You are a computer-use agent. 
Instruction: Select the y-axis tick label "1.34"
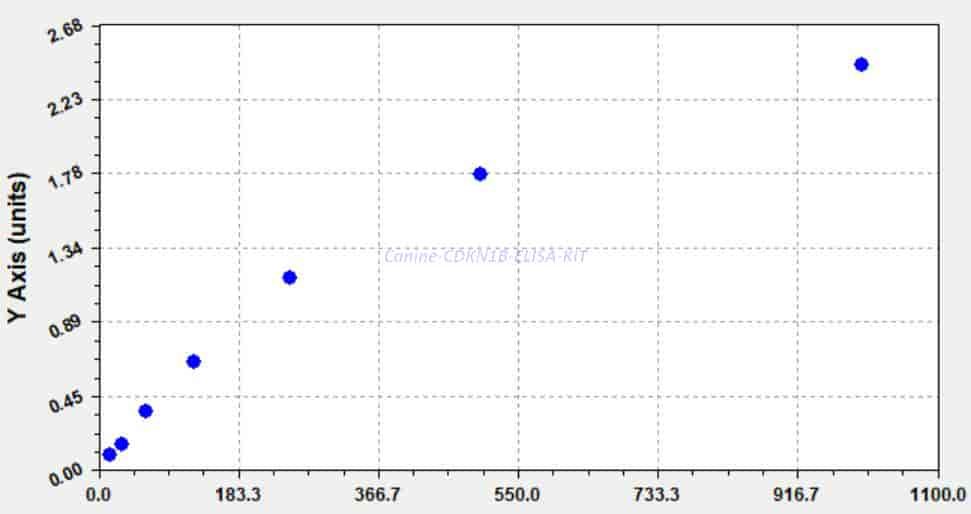tap(64, 254)
